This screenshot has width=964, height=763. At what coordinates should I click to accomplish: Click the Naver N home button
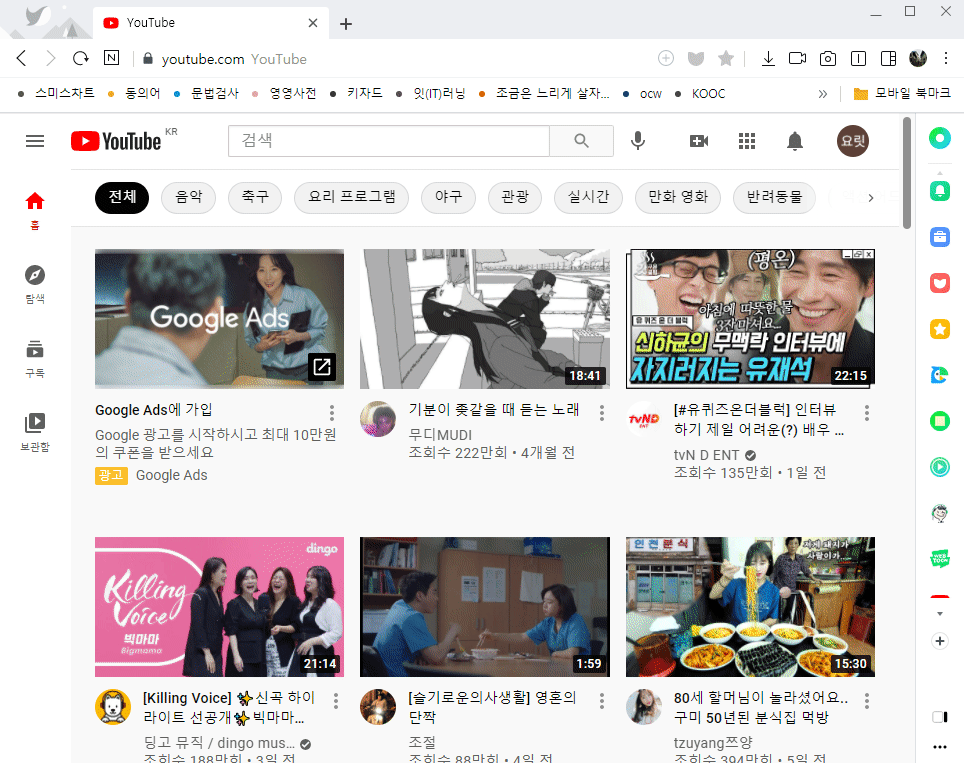(x=111, y=58)
